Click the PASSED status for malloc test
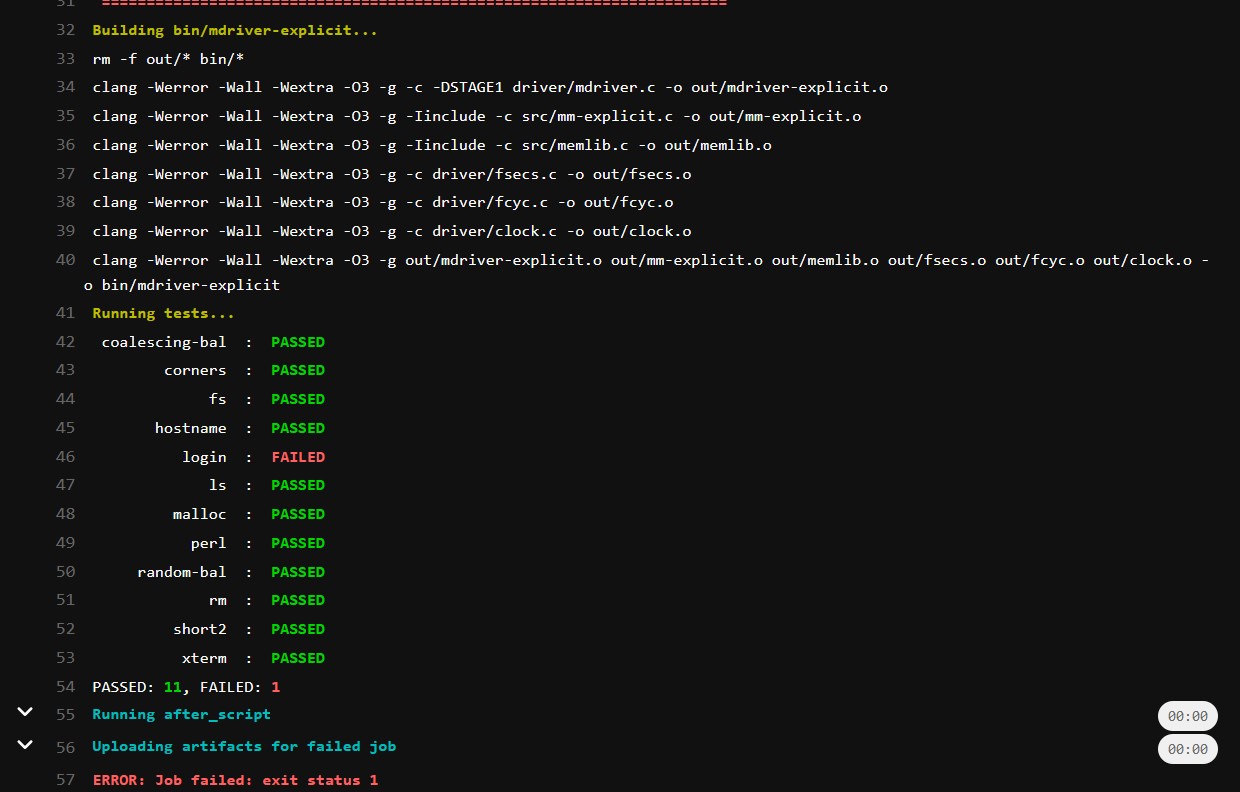Screen dimensions: 1240x792 (298, 514)
